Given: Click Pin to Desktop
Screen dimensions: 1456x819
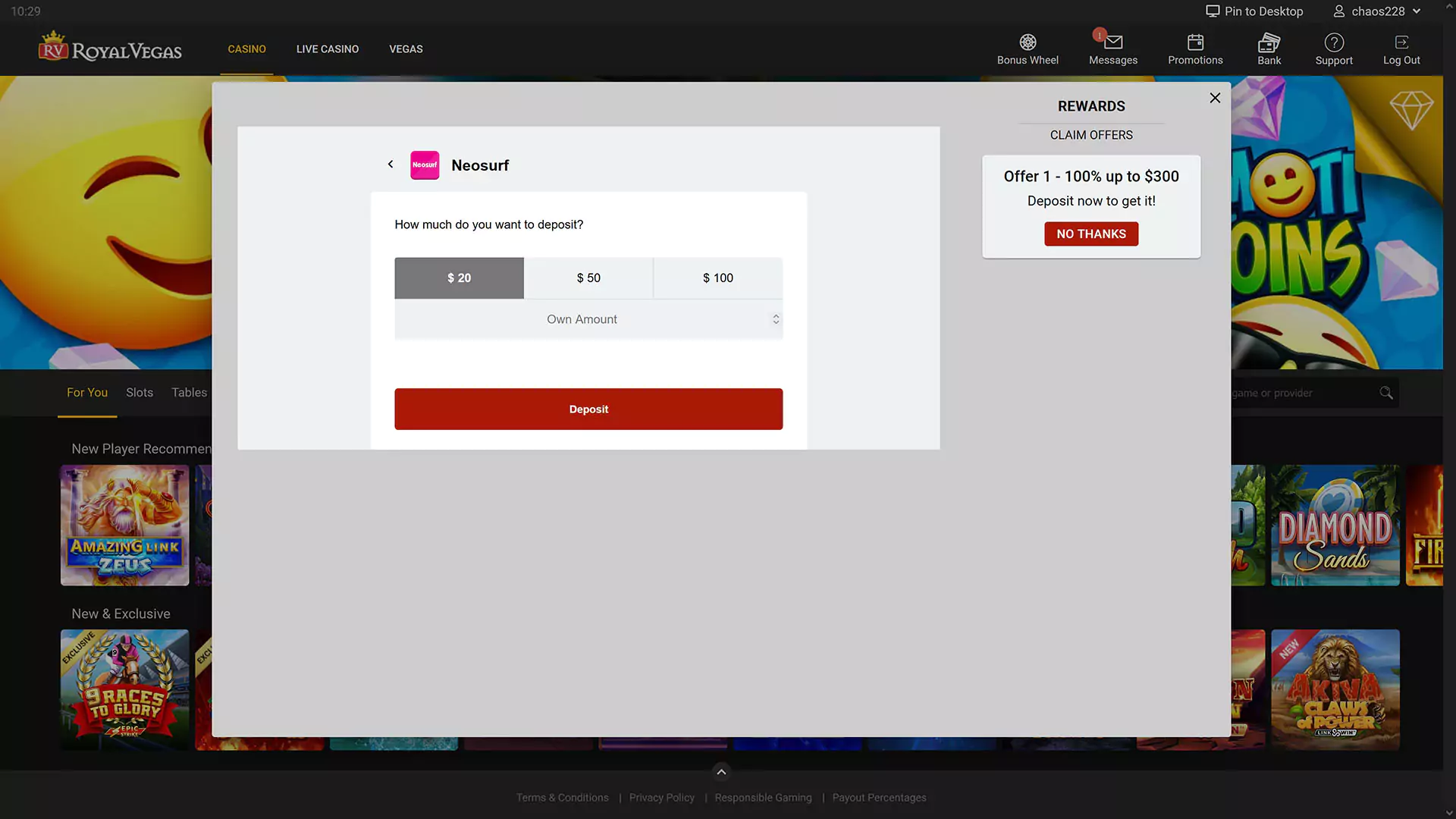Looking at the screenshot, I should coord(1254,11).
